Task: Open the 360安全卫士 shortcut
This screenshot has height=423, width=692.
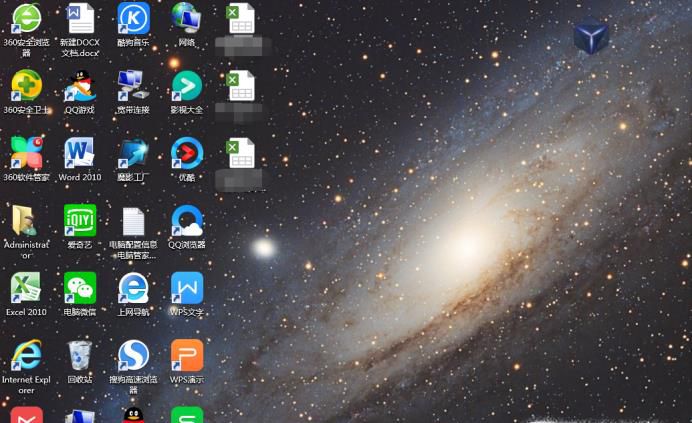Action: (x=26, y=86)
